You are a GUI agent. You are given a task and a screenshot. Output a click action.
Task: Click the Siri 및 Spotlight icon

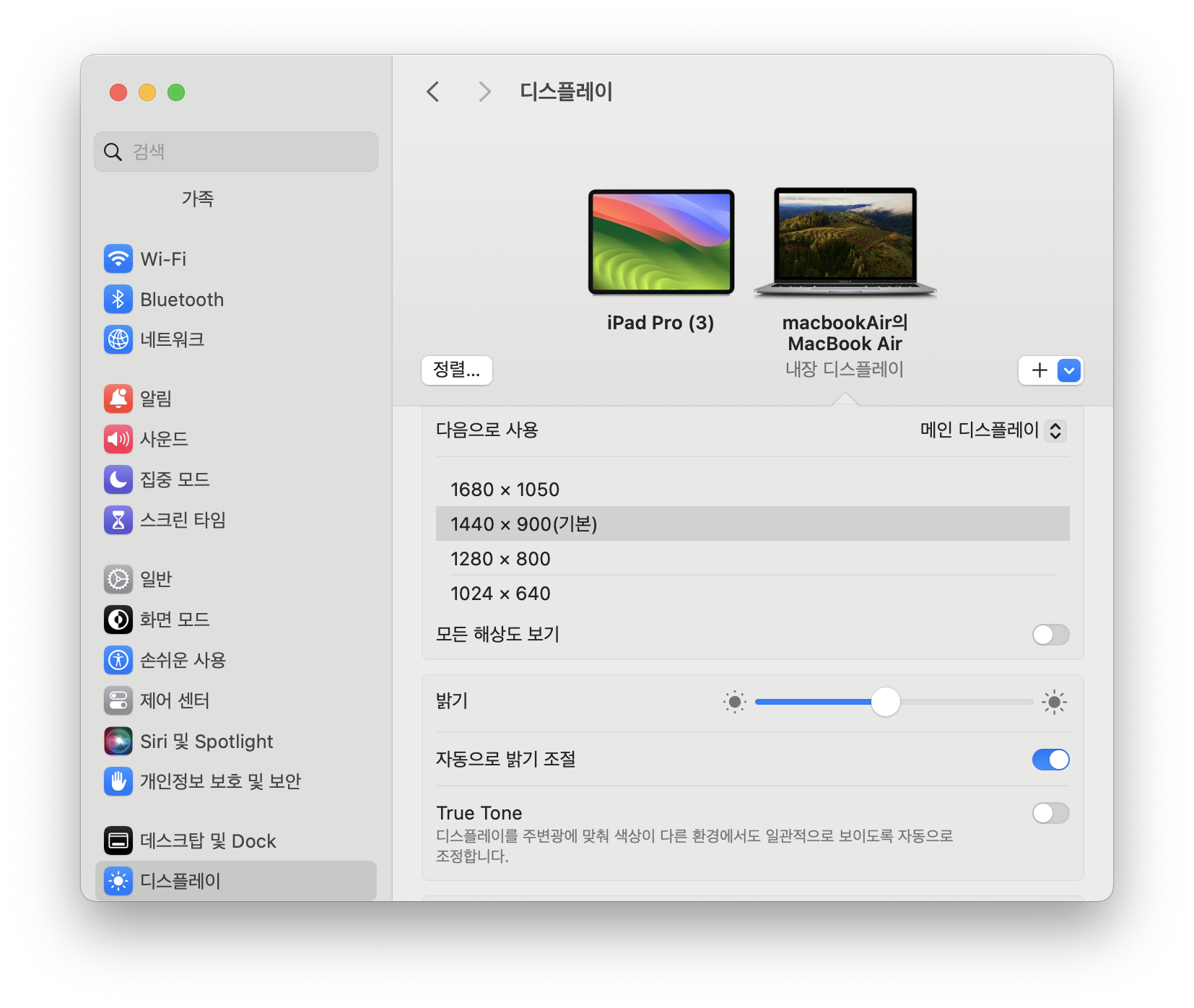coord(118,741)
